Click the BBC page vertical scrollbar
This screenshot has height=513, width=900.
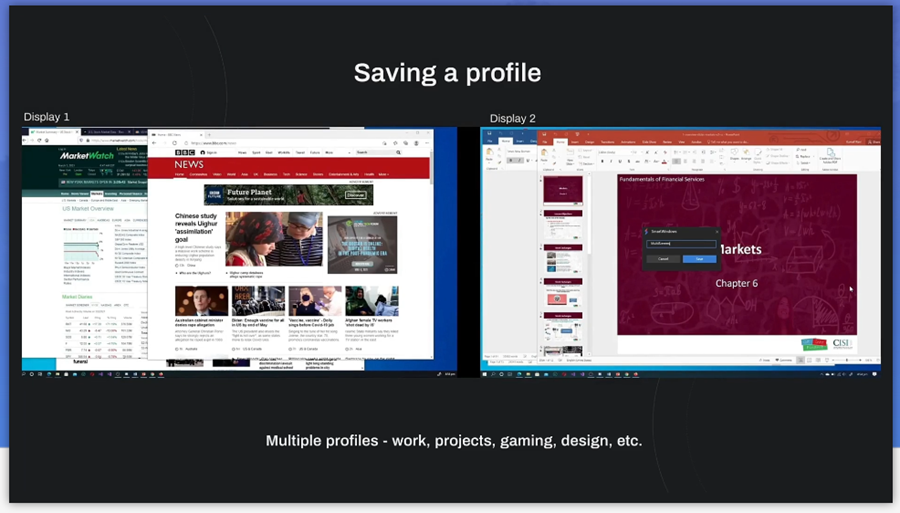tap(430, 169)
